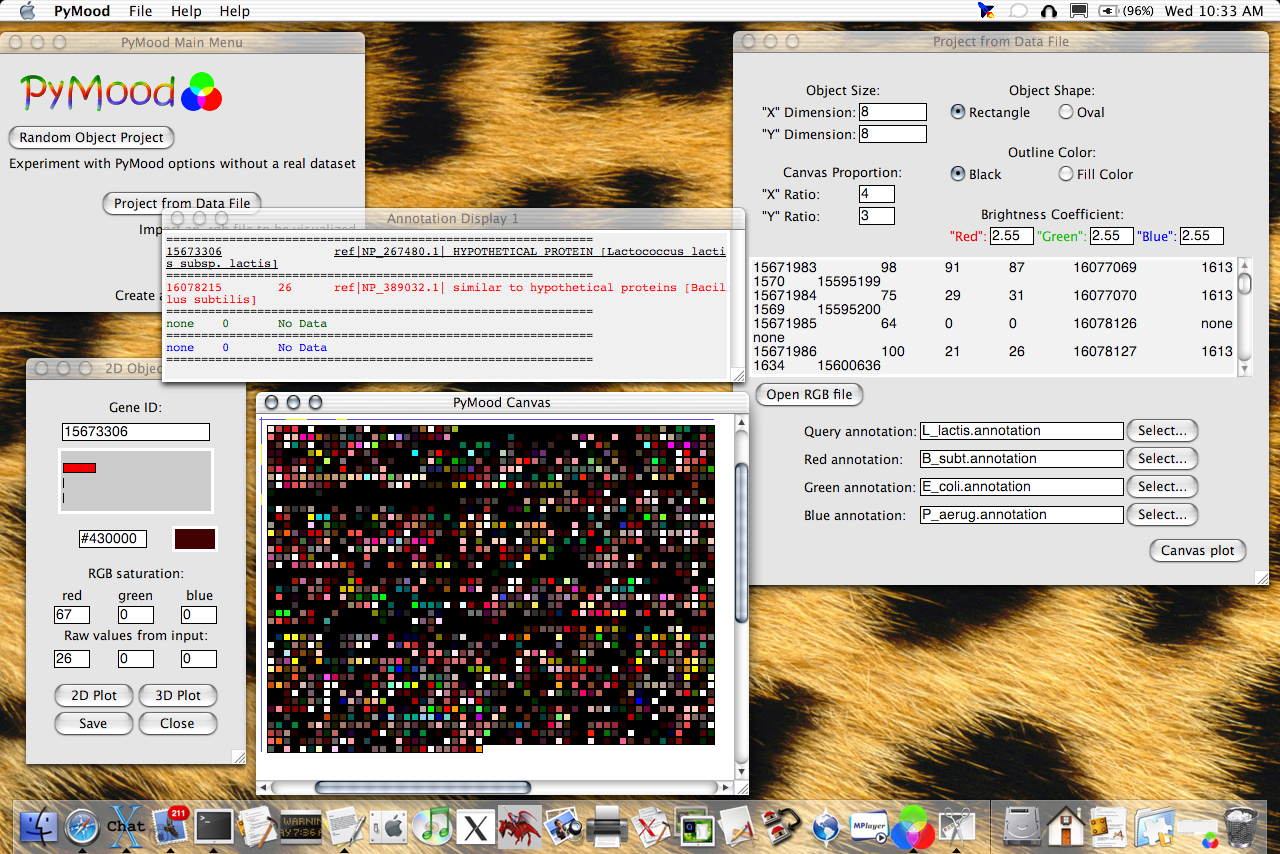Click the headphones icon in menu bar
The image size is (1280, 854).
point(1049,11)
